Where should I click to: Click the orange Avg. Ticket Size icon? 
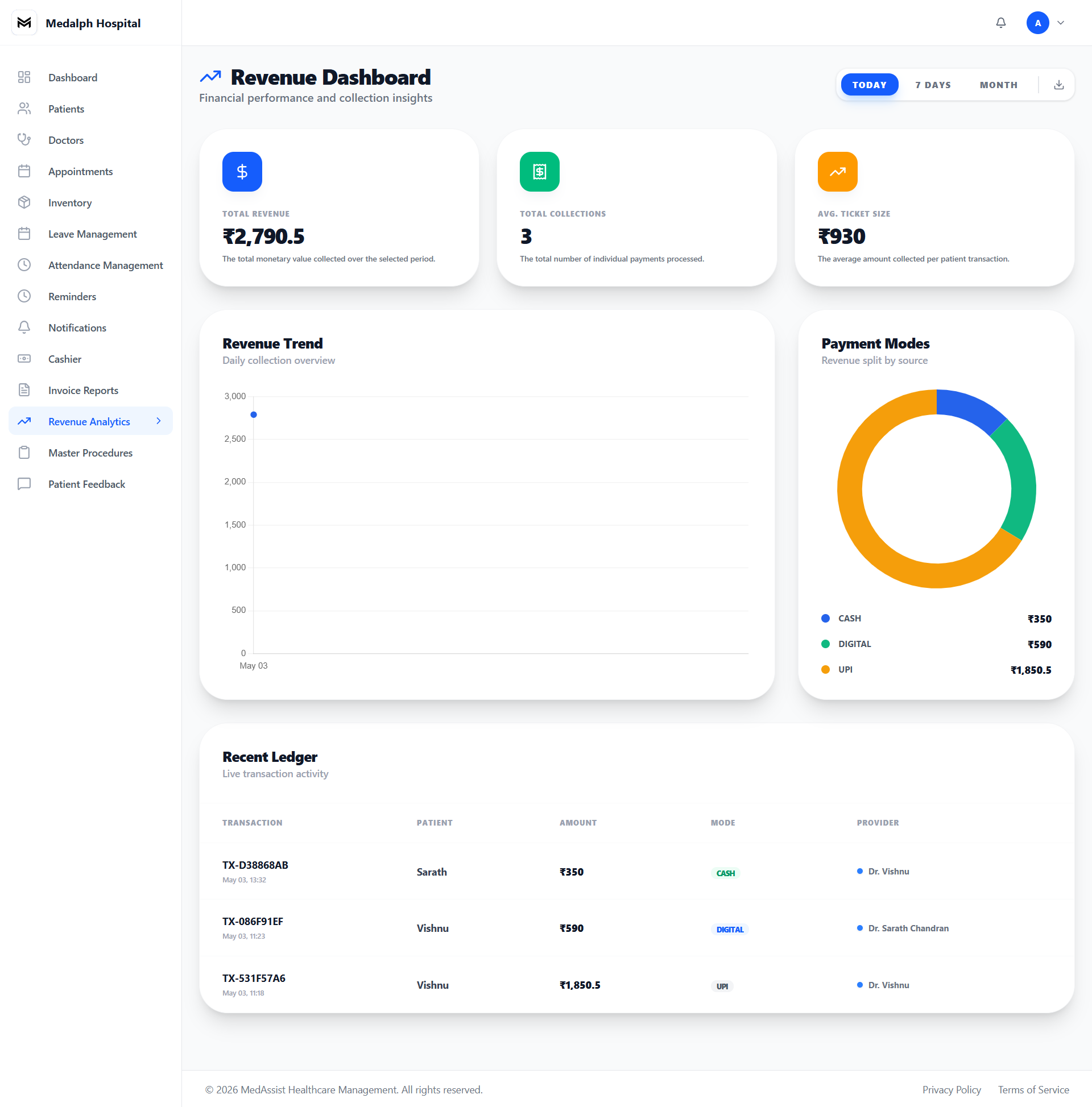pos(838,171)
